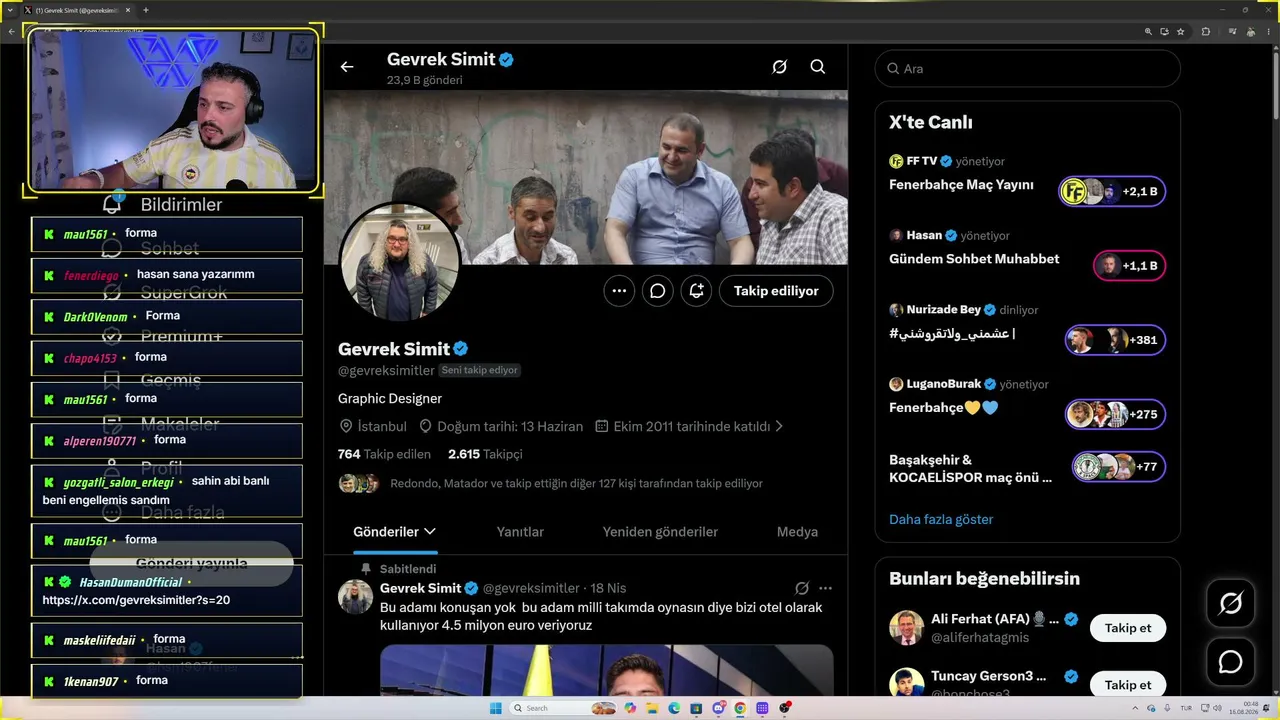Open the Takipçi followers count
Screen dimensions: 1280x720
(485, 454)
